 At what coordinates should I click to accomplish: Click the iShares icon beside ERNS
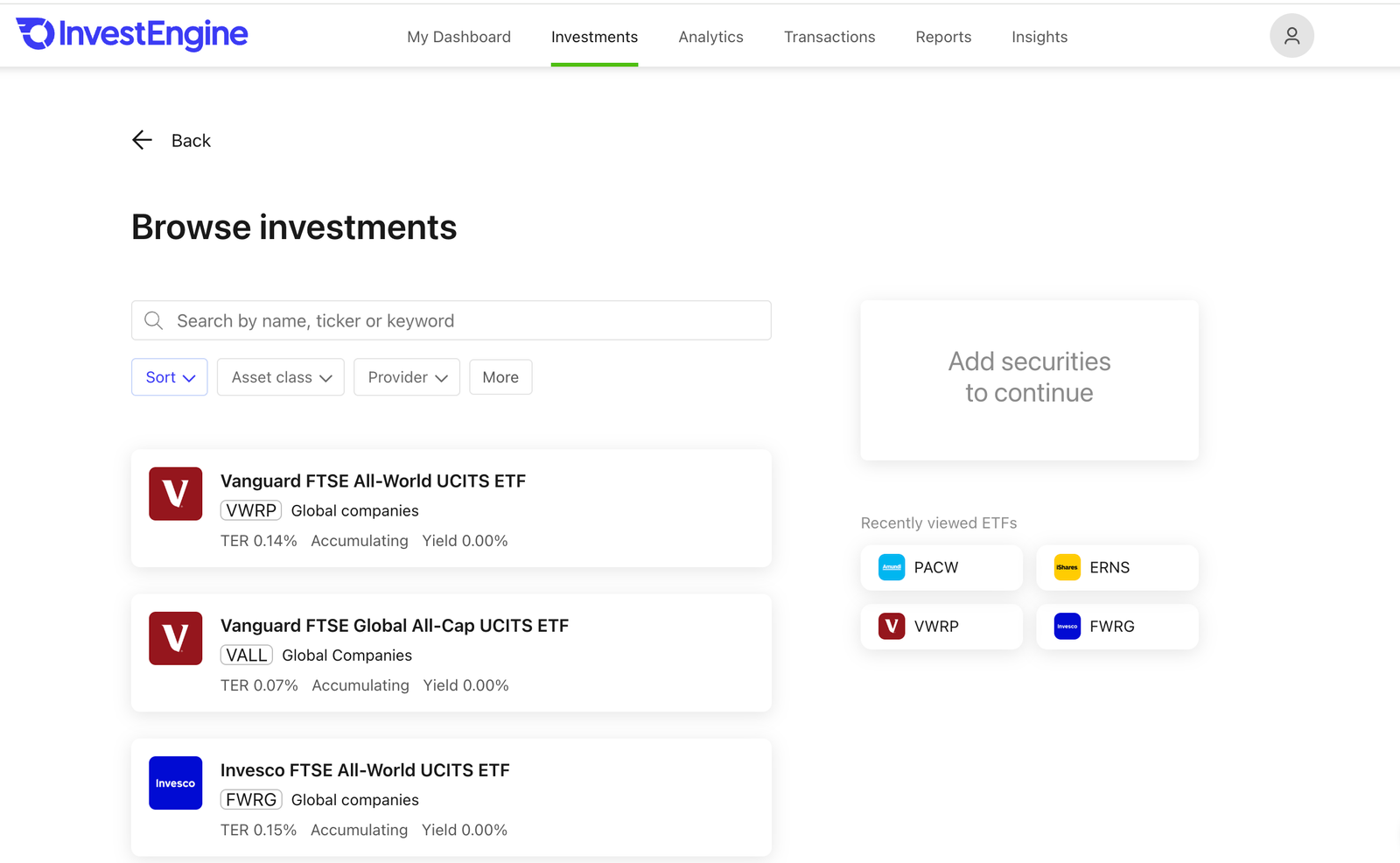tap(1067, 567)
